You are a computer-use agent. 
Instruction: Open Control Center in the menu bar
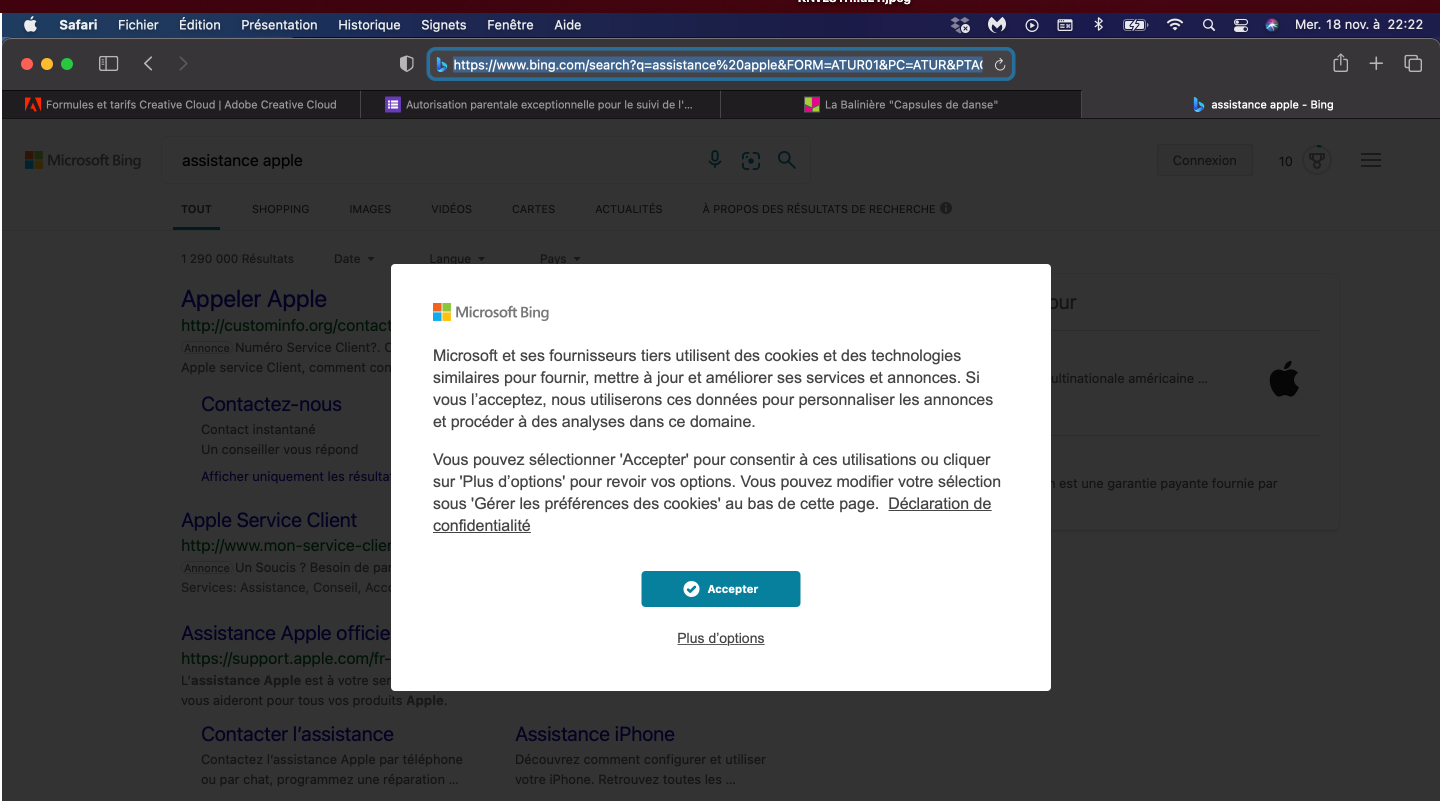1241,25
